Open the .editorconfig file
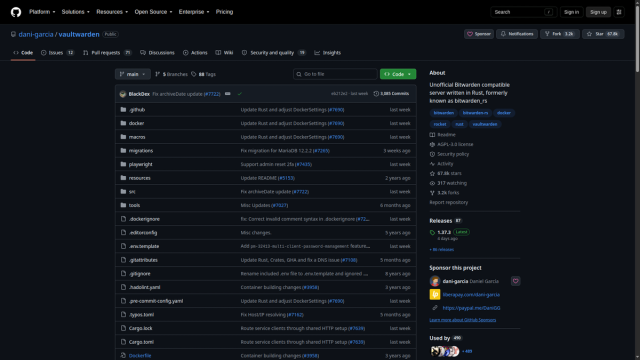 pos(143,233)
